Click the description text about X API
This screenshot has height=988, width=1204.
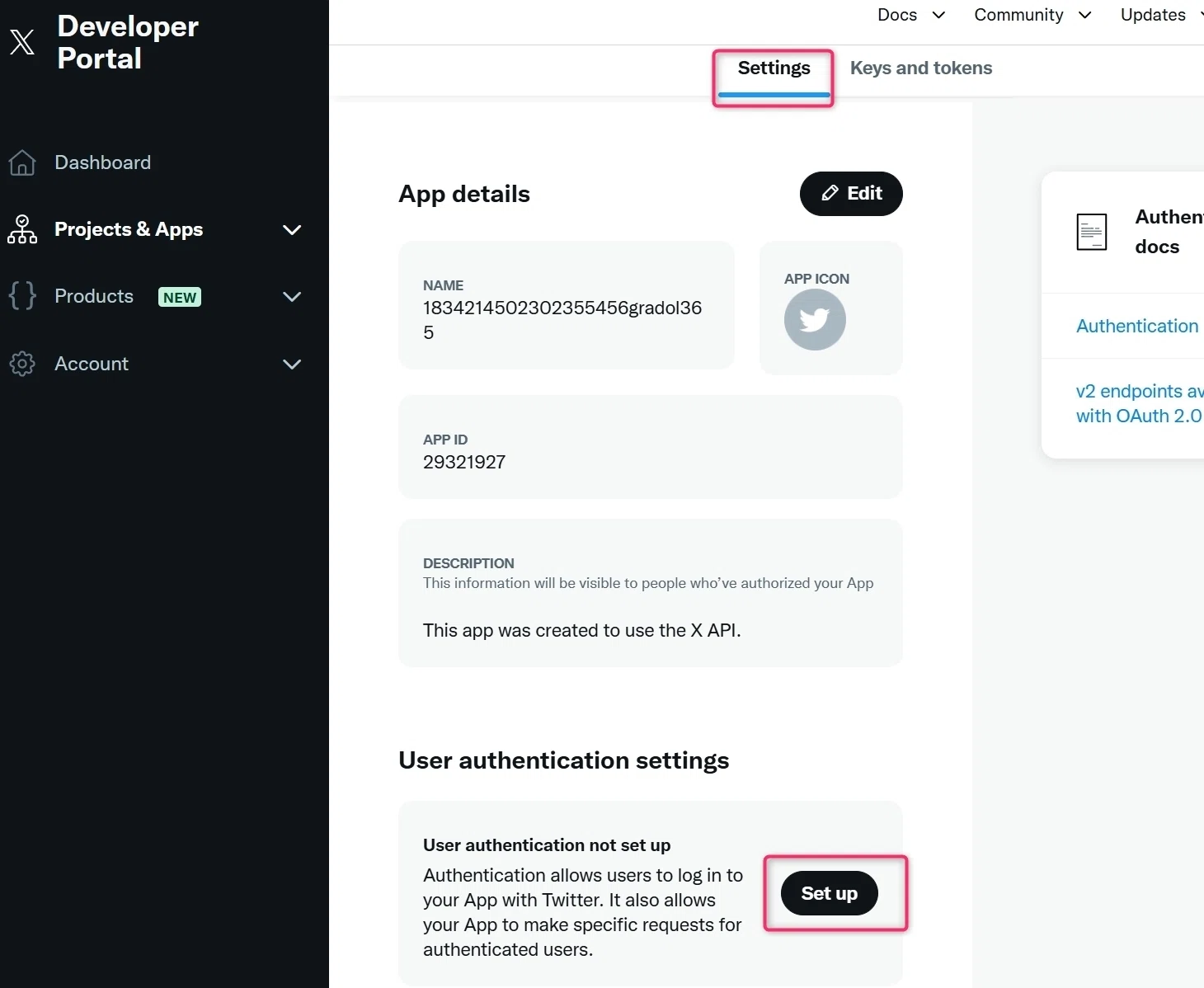582,630
